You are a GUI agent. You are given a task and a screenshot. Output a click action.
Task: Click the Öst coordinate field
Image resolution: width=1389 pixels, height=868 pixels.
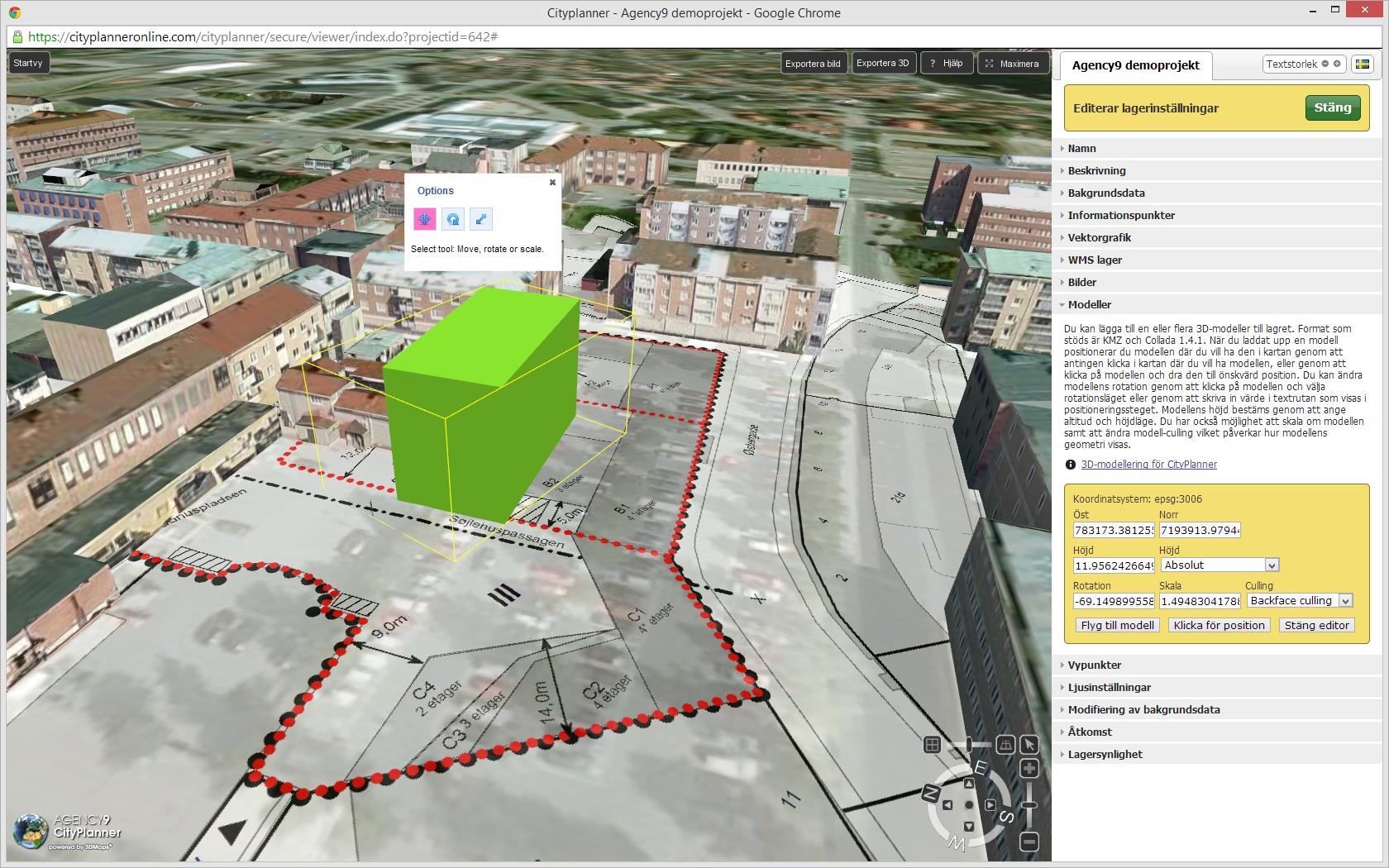pyautogui.click(x=1114, y=530)
